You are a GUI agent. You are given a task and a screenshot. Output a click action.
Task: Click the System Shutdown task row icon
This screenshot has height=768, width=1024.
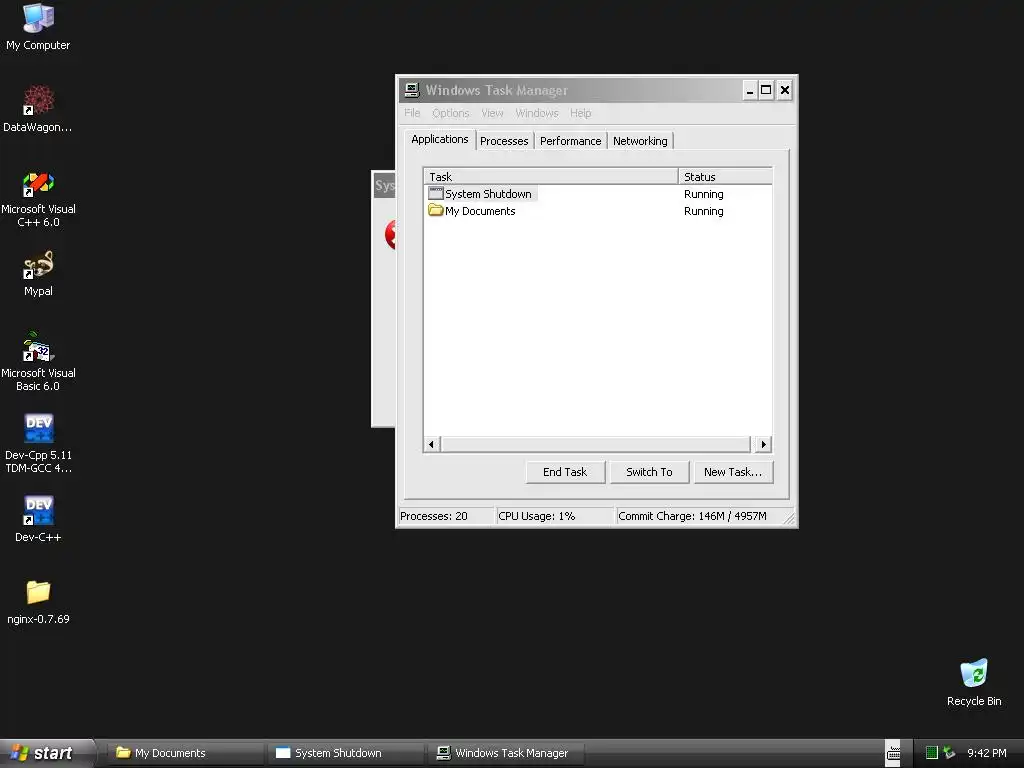(436, 193)
